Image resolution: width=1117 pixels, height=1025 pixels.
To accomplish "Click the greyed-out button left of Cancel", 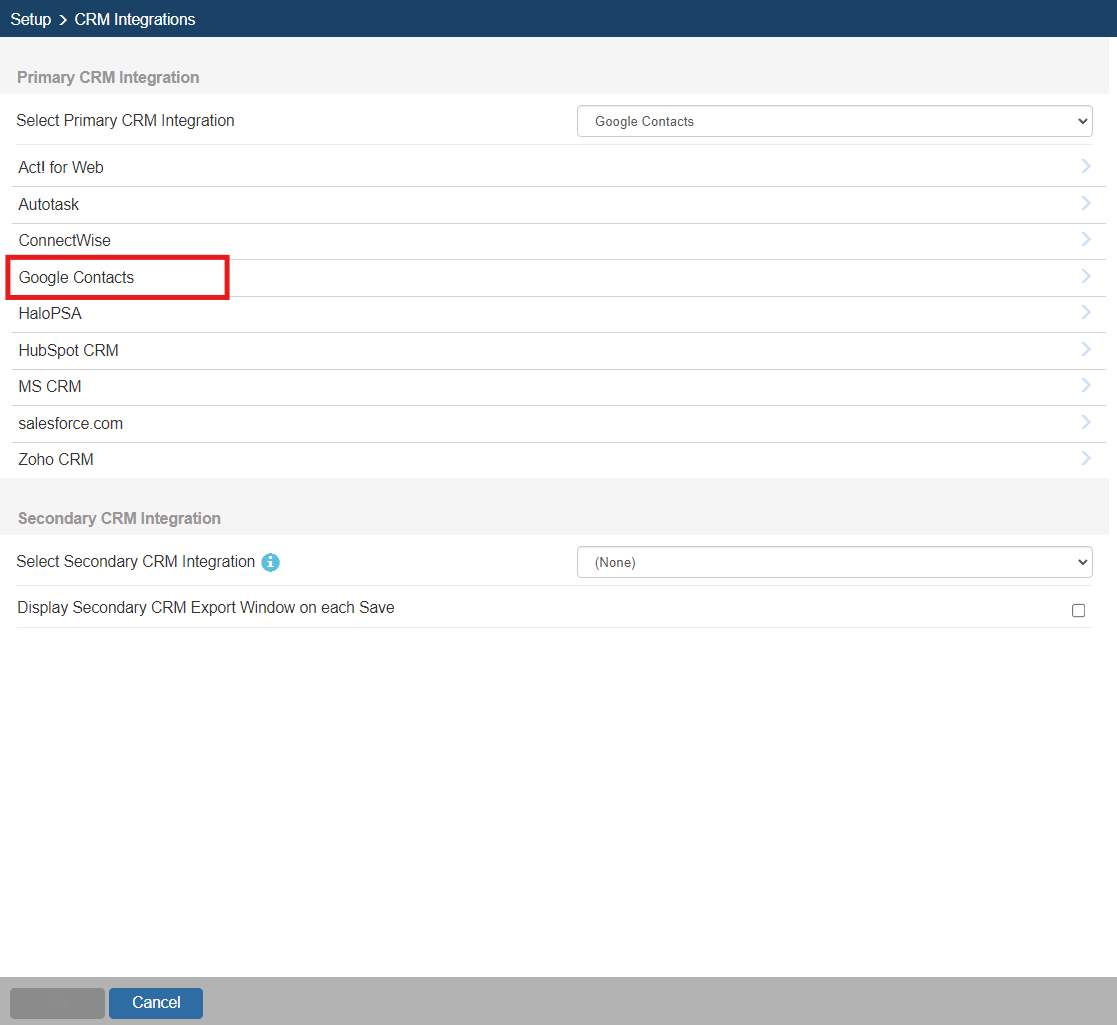I will pyautogui.click(x=57, y=1002).
